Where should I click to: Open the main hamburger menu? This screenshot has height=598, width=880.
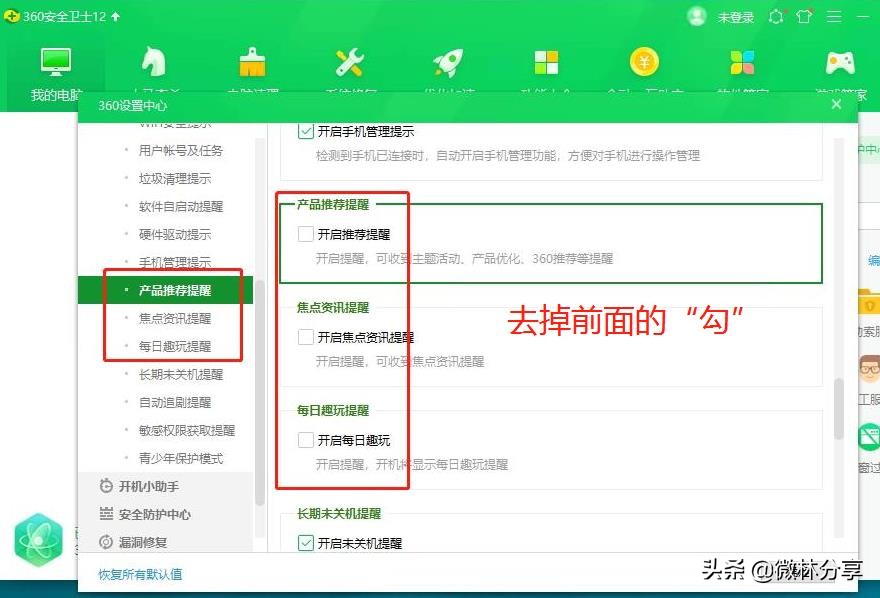point(834,17)
